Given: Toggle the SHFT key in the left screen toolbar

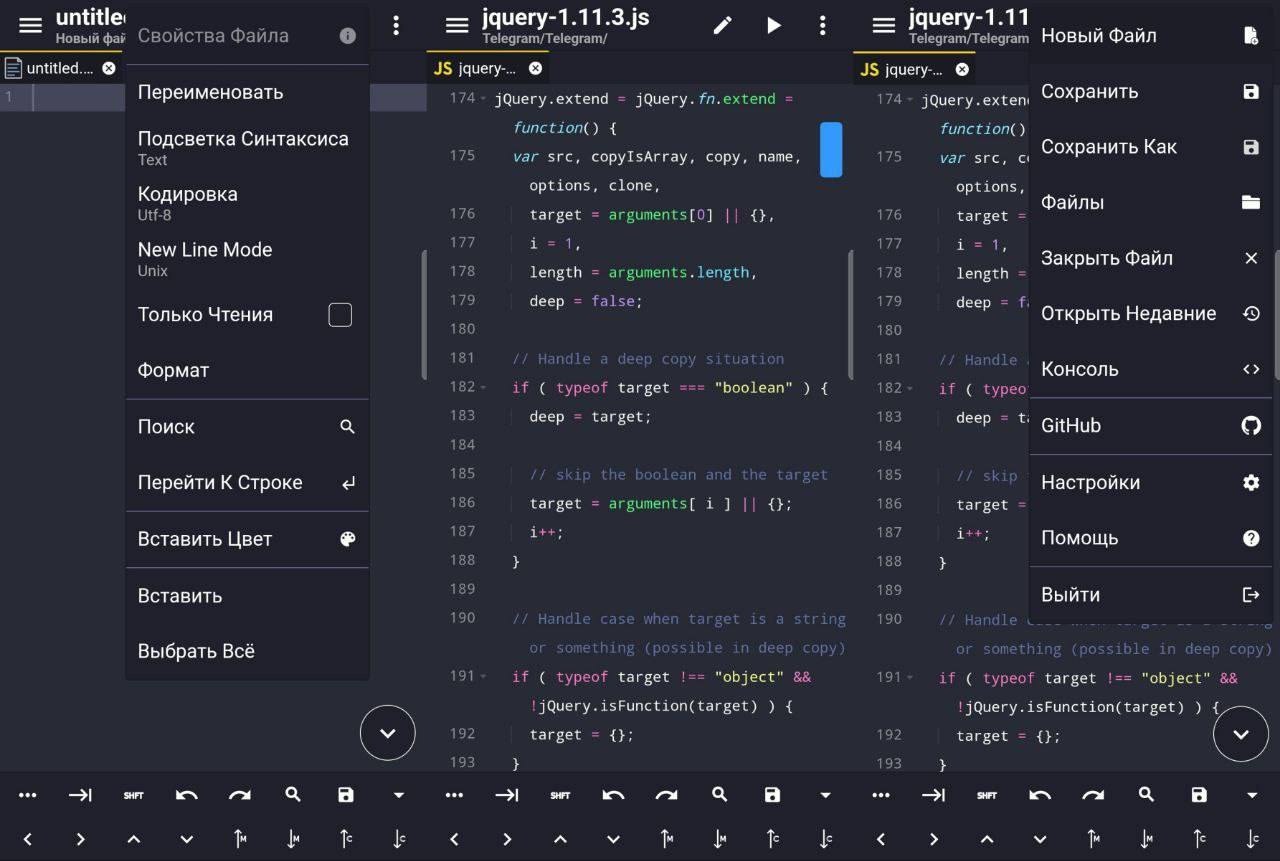Looking at the screenshot, I should [x=133, y=796].
